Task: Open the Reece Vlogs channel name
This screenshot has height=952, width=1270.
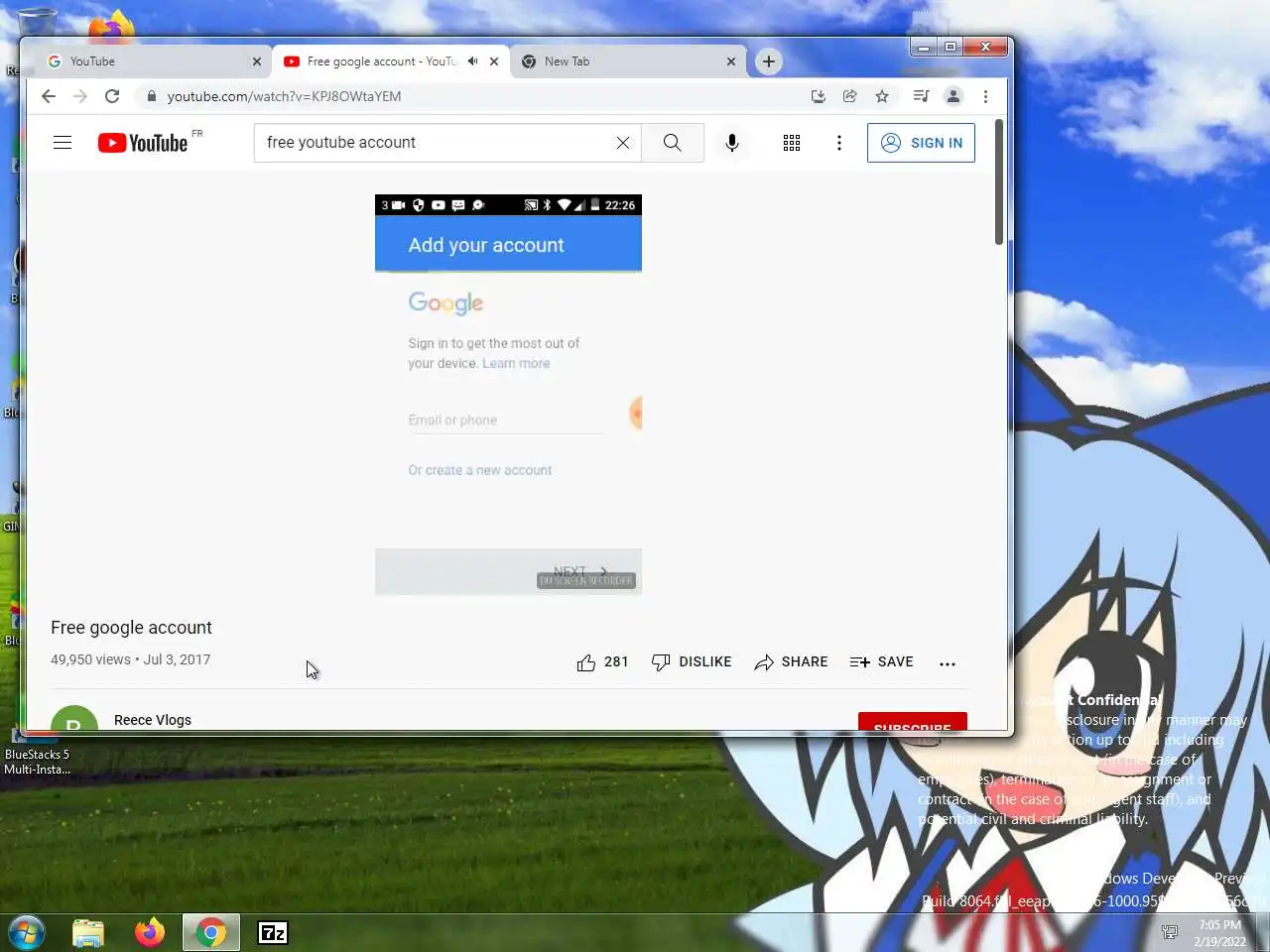Action: click(x=153, y=720)
